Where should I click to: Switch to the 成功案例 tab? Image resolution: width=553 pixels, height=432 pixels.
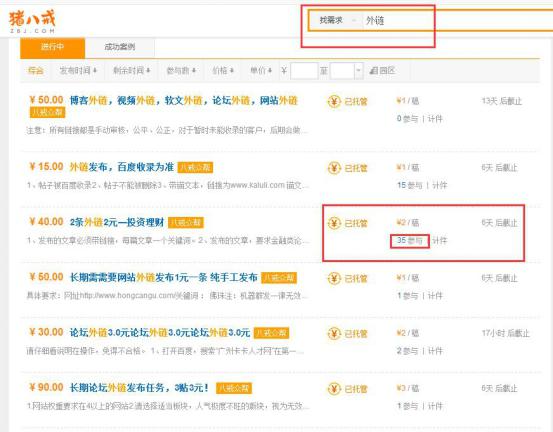(120, 47)
